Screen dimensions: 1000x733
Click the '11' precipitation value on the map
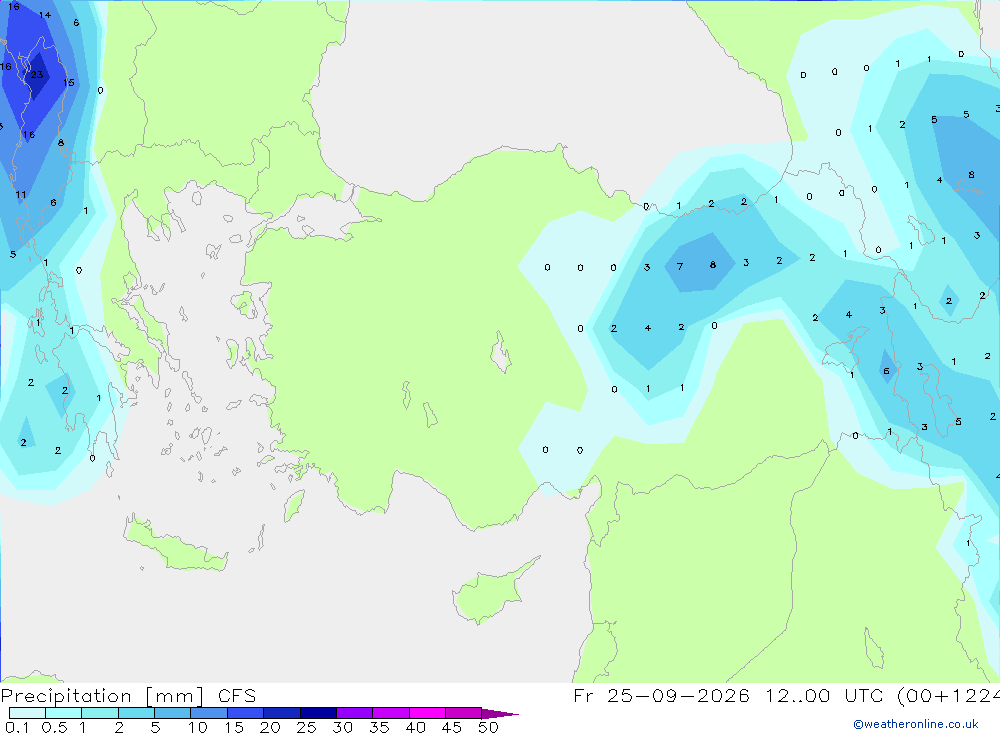[x=21, y=195]
